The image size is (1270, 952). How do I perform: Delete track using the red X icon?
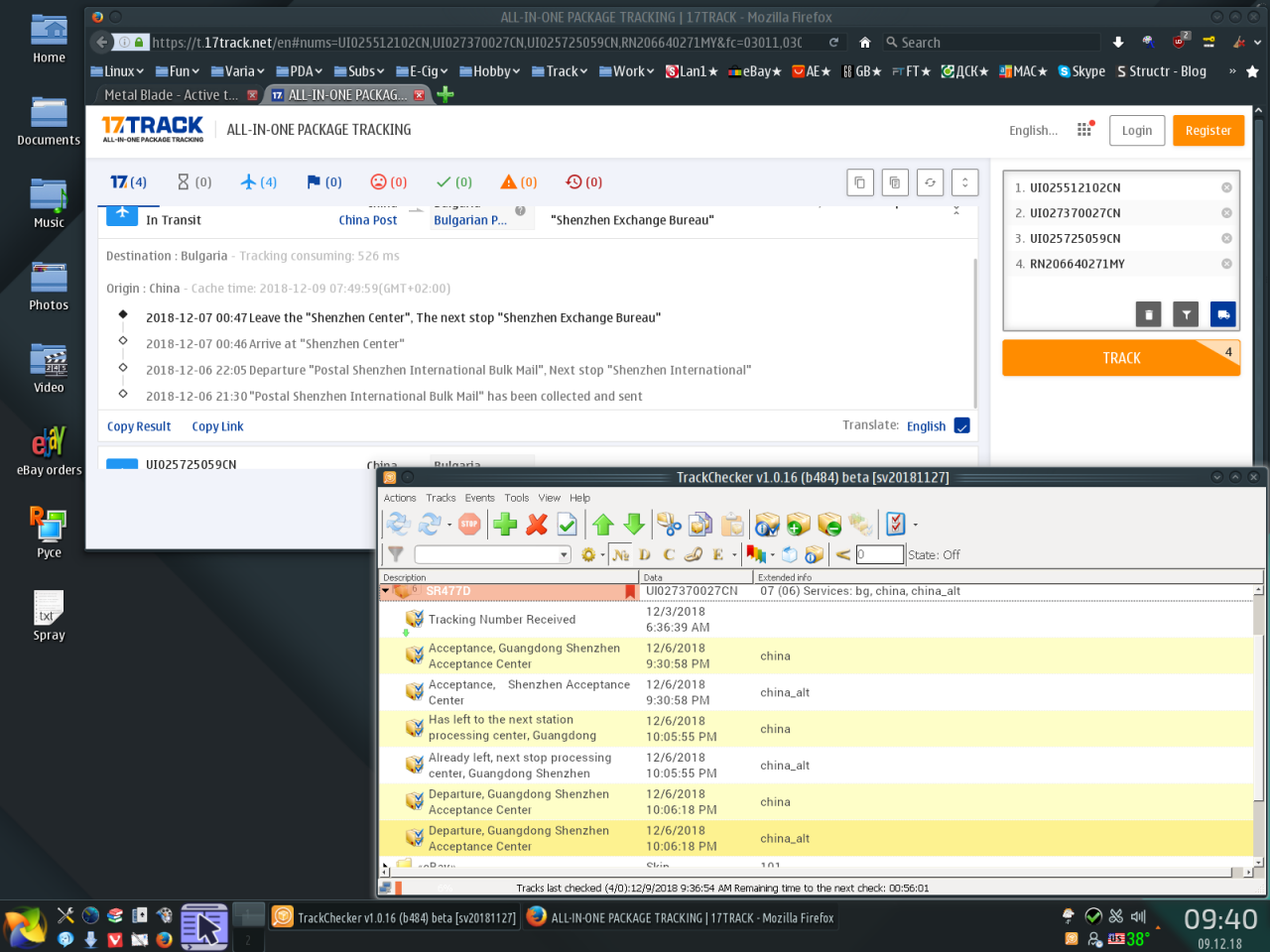(x=537, y=524)
